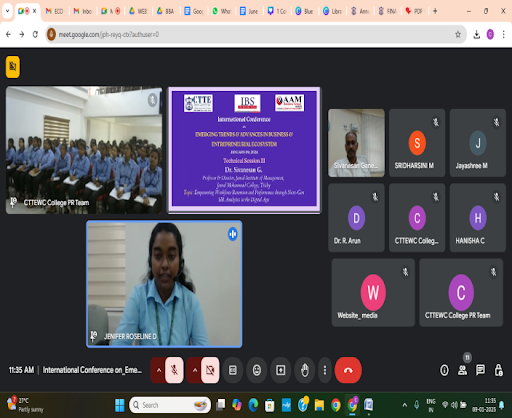Click Jayashree M participant tile

click(478, 143)
